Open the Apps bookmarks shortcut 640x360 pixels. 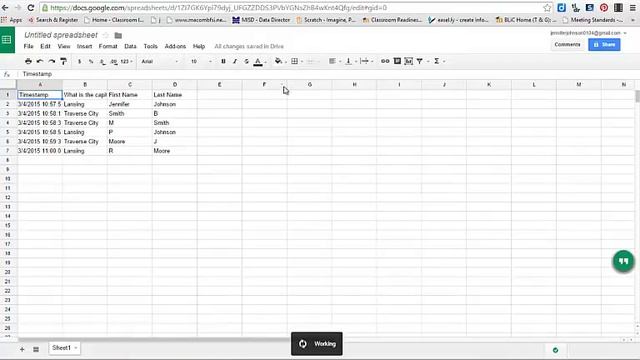tap(12, 20)
